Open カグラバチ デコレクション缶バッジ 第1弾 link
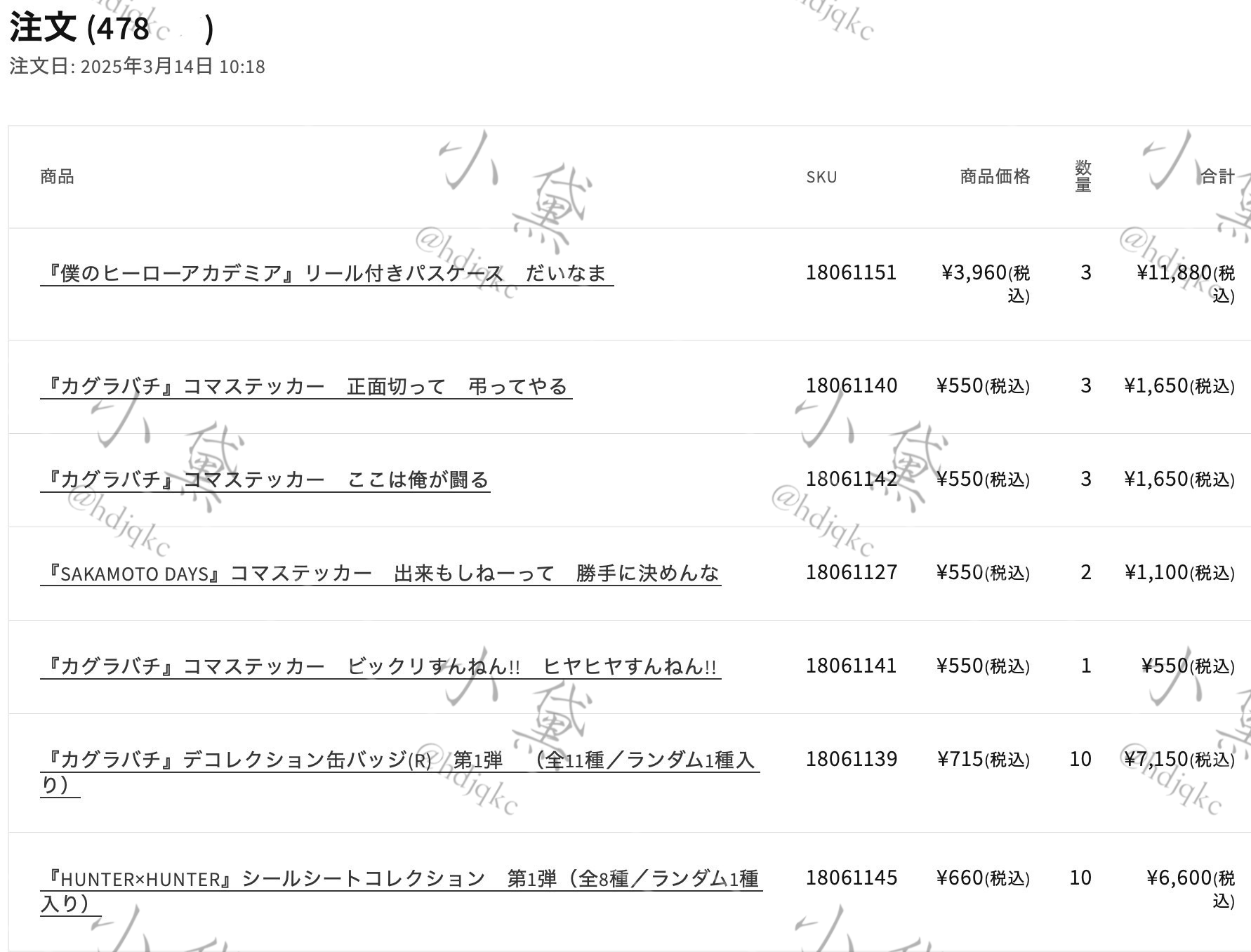 point(400,772)
